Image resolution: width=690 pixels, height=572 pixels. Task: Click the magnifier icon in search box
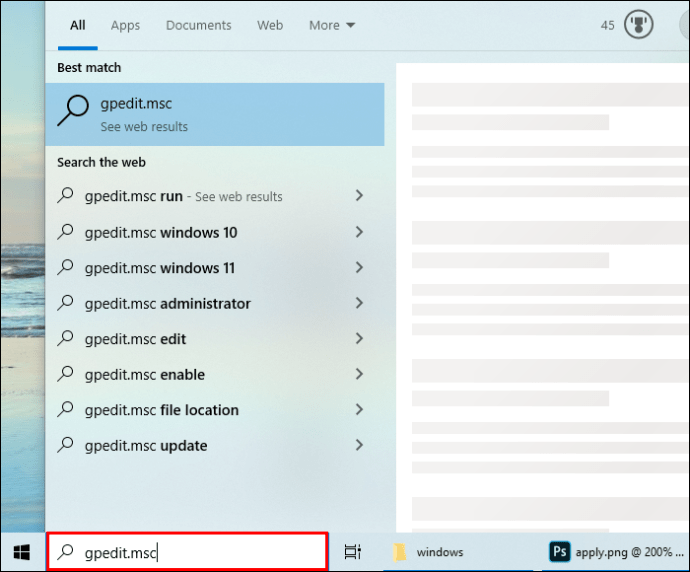[66, 552]
